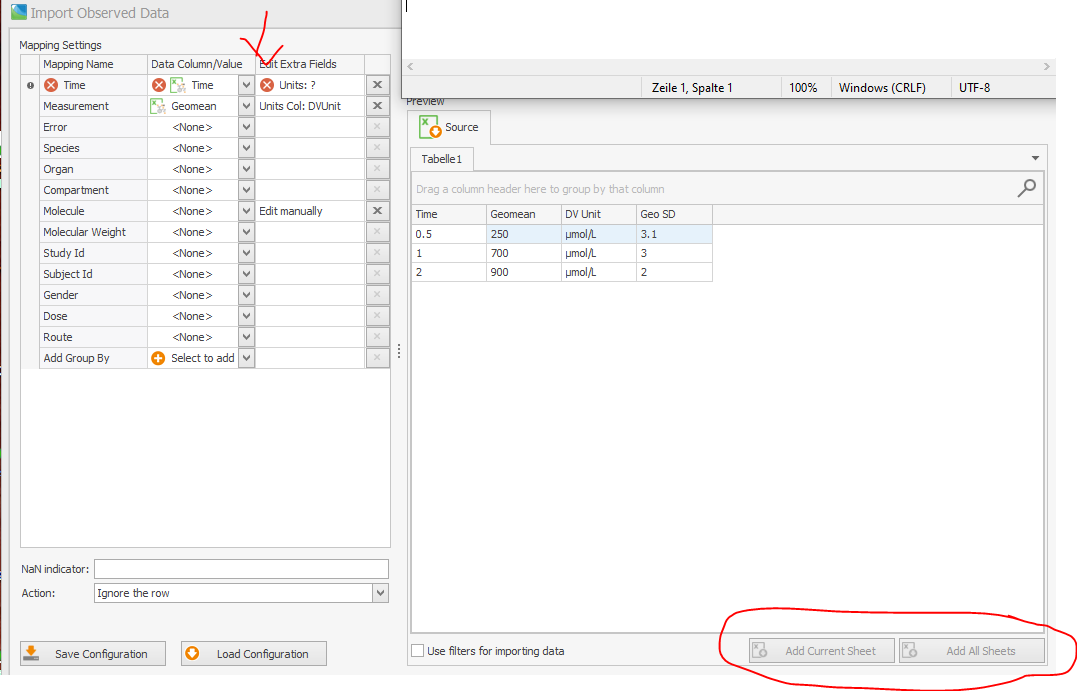
Task: Remove the Time mapping with its X icon
Action: point(377,85)
